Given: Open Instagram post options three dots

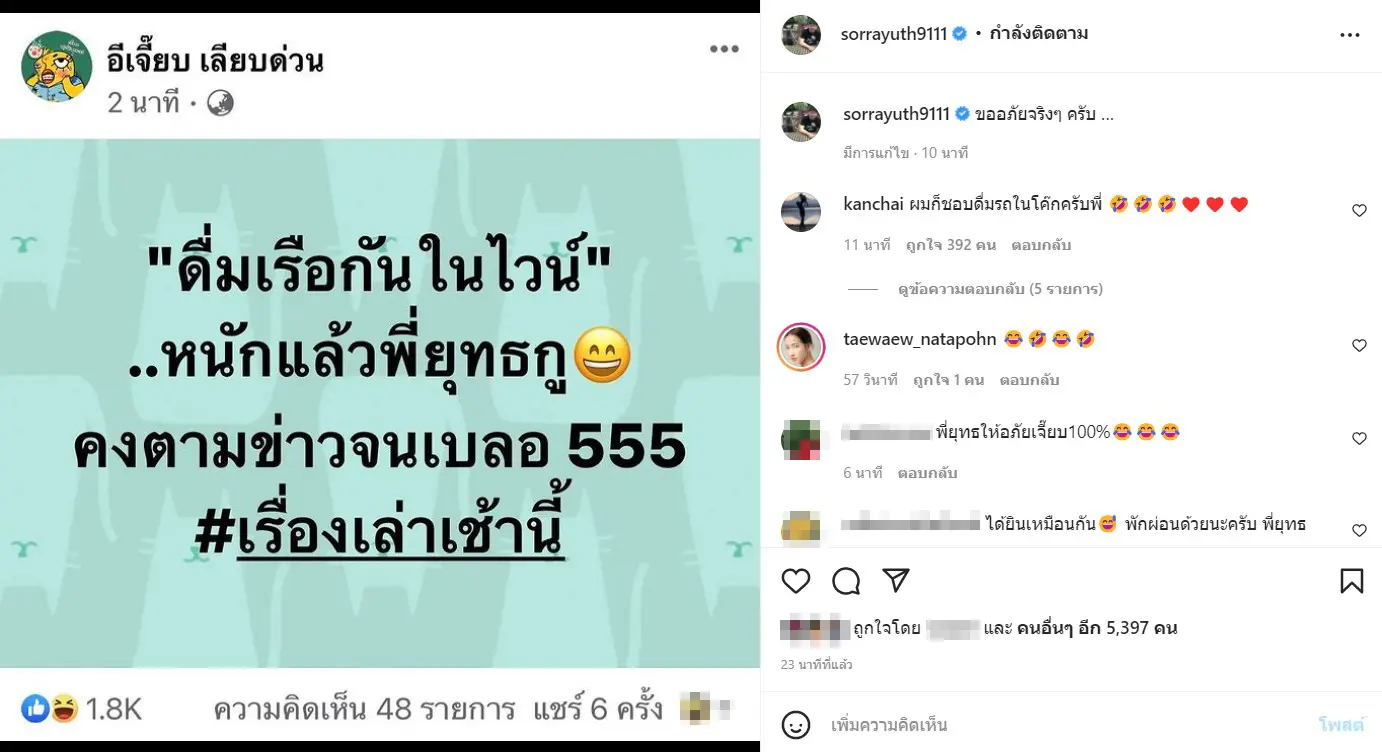Looking at the screenshot, I should [1350, 35].
